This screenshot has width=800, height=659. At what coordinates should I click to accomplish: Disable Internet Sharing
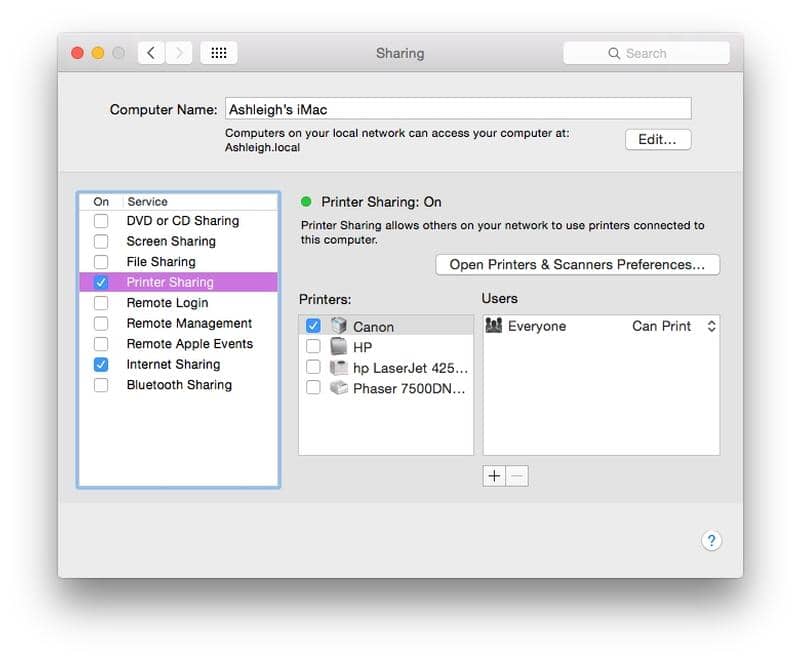(x=100, y=364)
